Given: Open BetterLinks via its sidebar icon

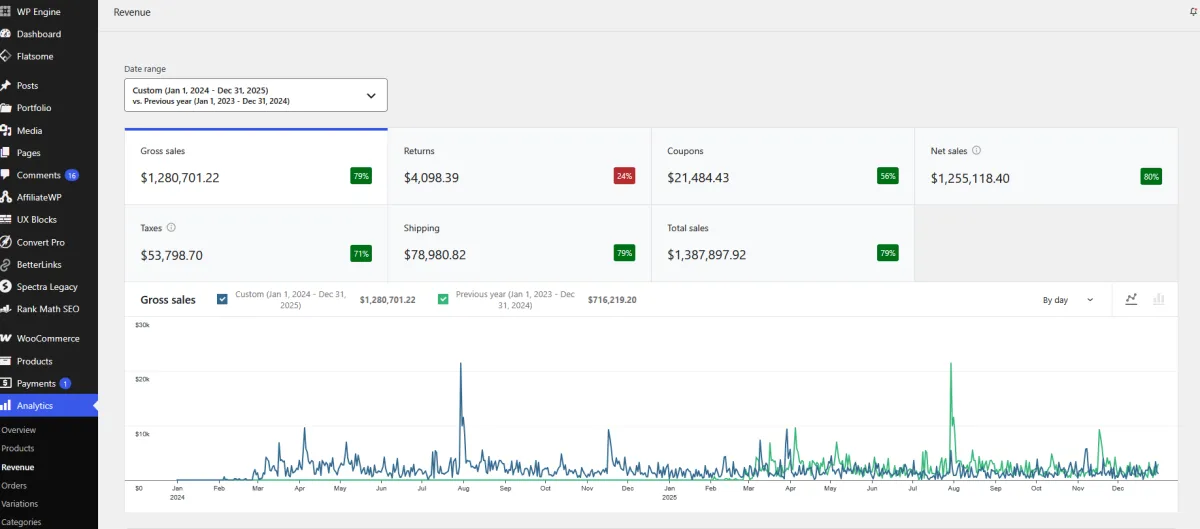Looking at the screenshot, I should coord(6,264).
